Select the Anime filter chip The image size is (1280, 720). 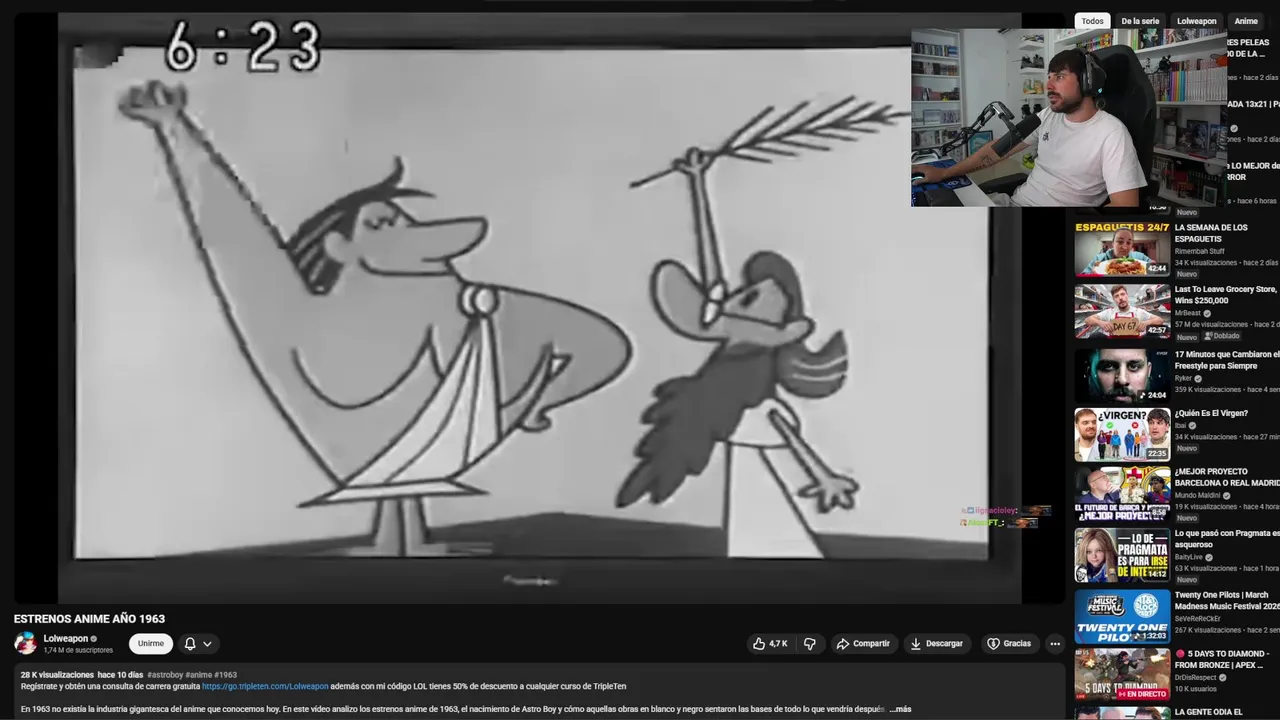click(1246, 21)
